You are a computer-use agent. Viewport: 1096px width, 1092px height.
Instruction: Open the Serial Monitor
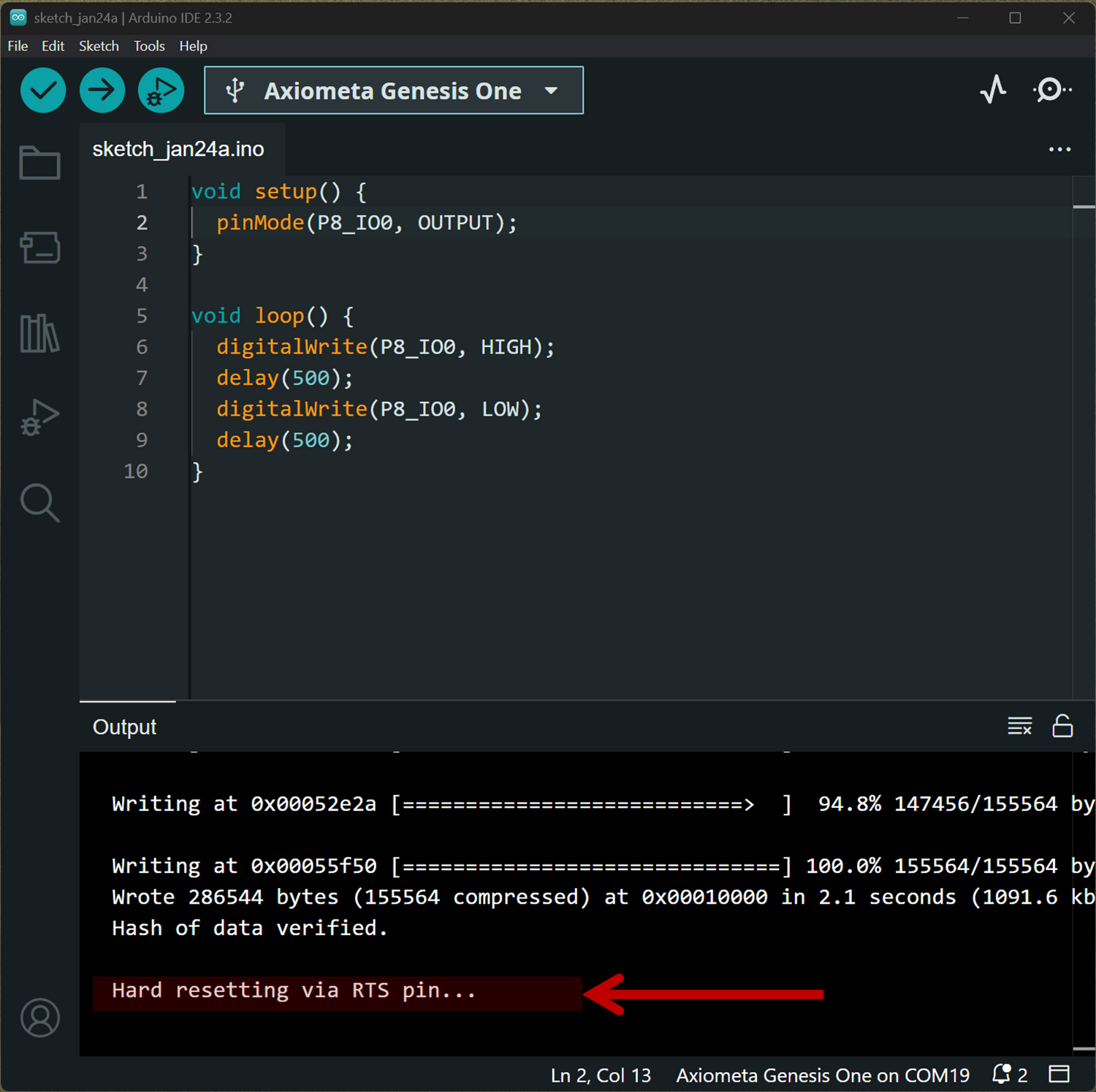point(1051,90)
